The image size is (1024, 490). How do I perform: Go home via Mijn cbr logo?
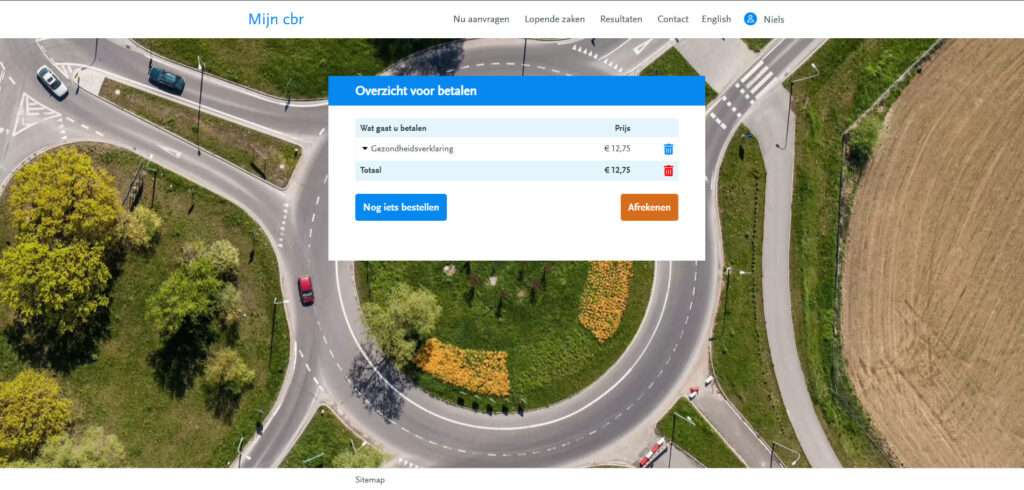pos(276,19)
